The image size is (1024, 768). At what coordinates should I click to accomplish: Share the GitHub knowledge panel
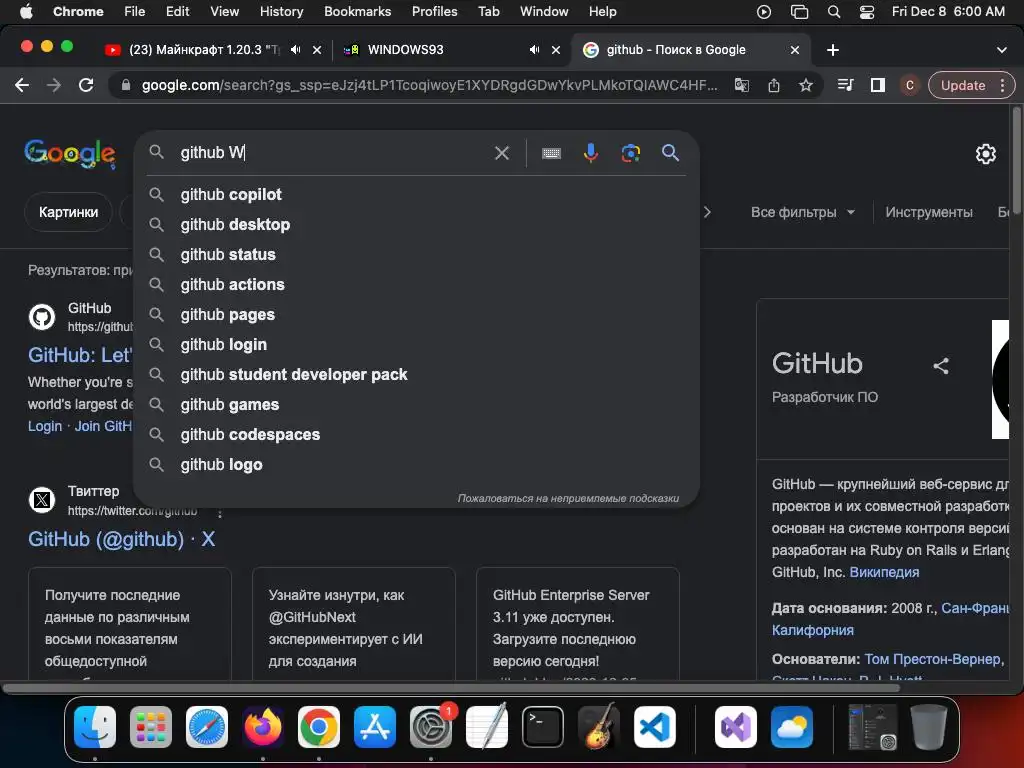(940, 366)
